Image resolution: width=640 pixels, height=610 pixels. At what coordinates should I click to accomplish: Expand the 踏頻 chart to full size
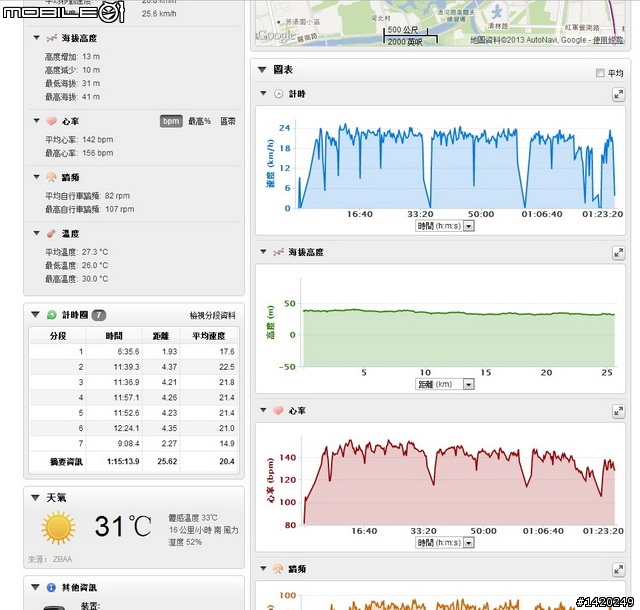pyautogui.click(x=619, y=570)
